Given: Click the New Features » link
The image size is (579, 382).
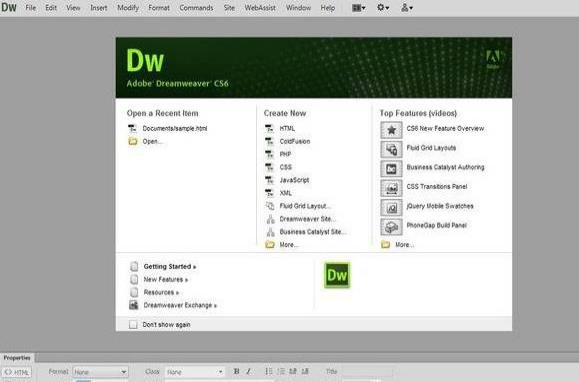Looking at the screenshot, I should (165, 279).
